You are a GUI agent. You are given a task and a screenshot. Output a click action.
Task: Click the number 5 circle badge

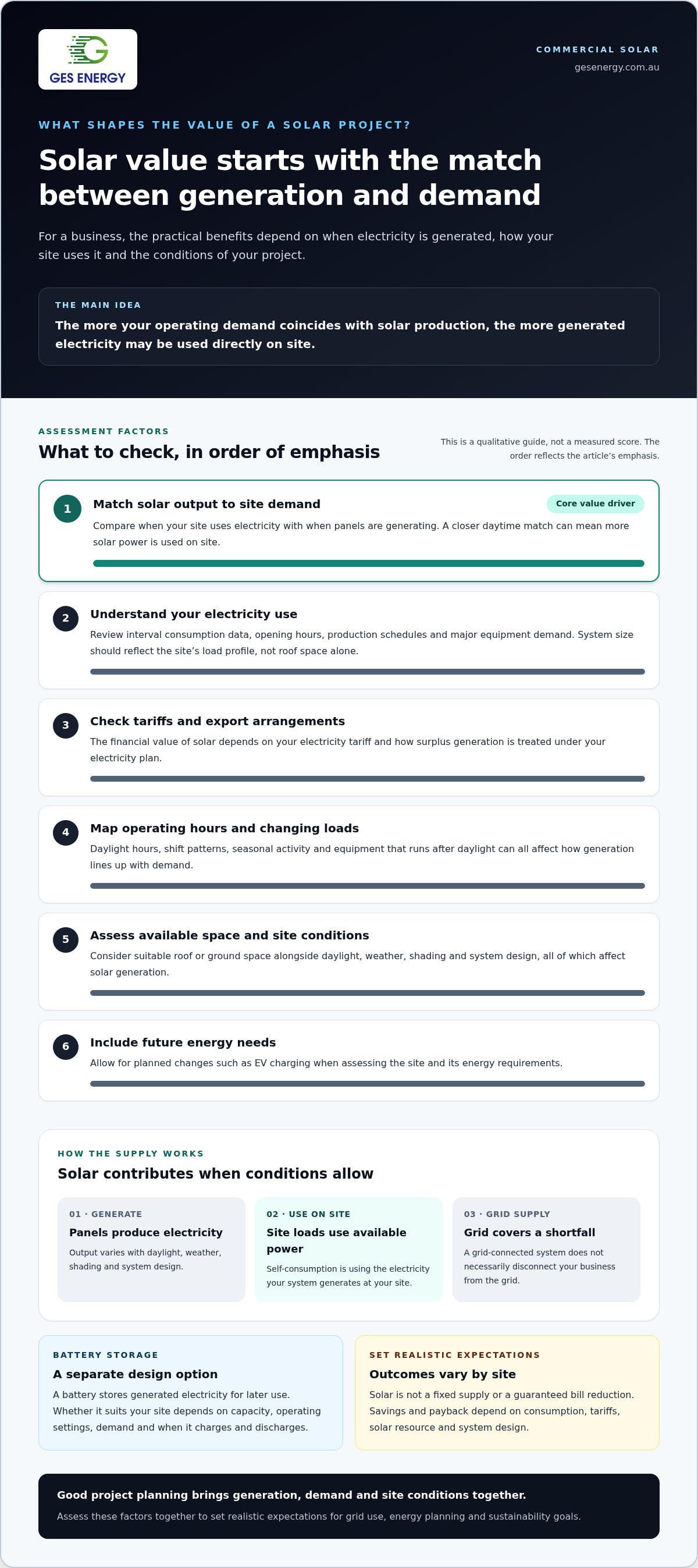pyautogui.click(x=66, y=940)
